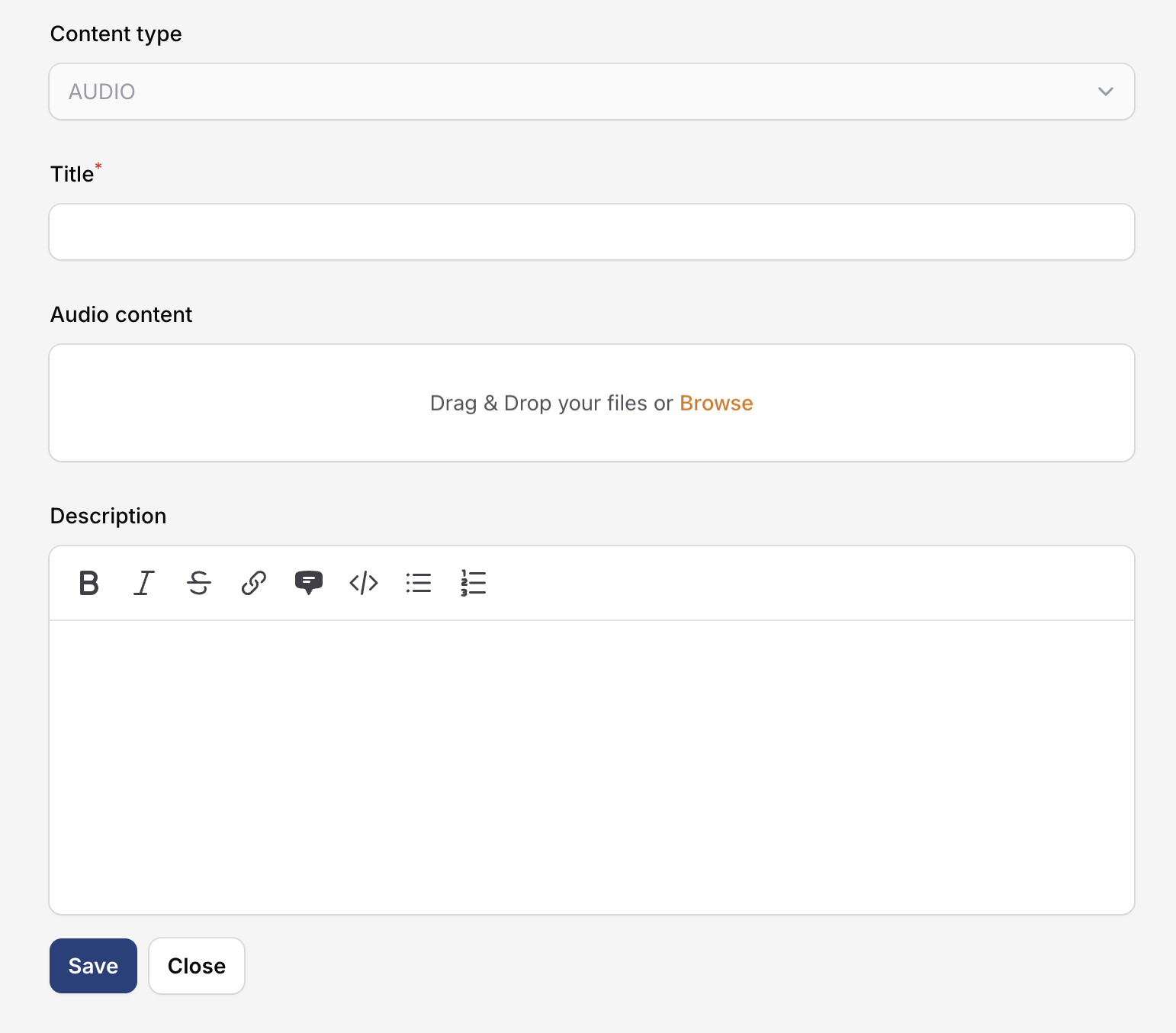This screenshot has width=1176, height=1033.
Task: Focus the Title input field
Action: (x=591, y=232)
